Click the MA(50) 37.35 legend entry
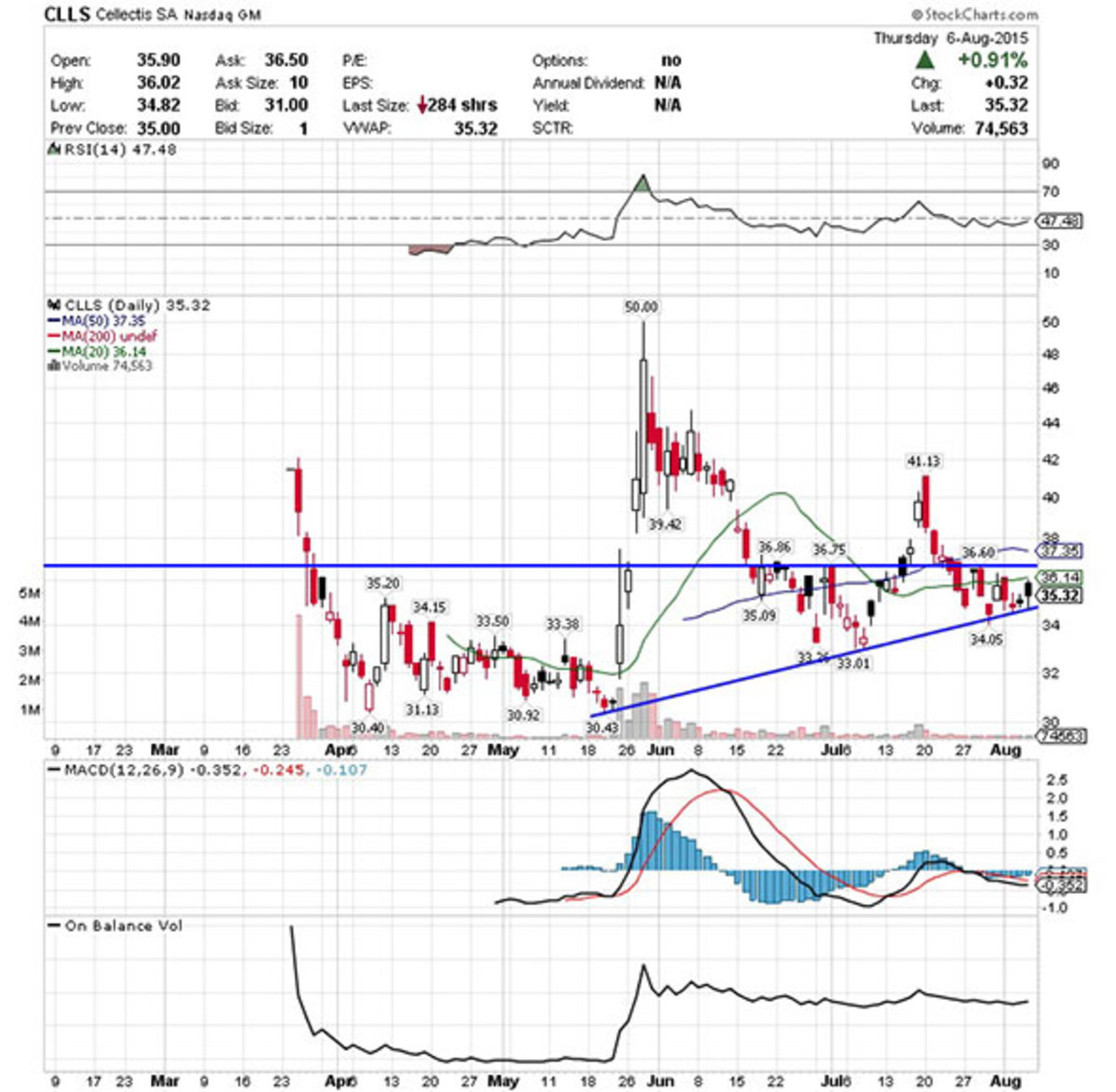The height and width of the screenshot is (1092, 1116). click(x=96, y=321)
